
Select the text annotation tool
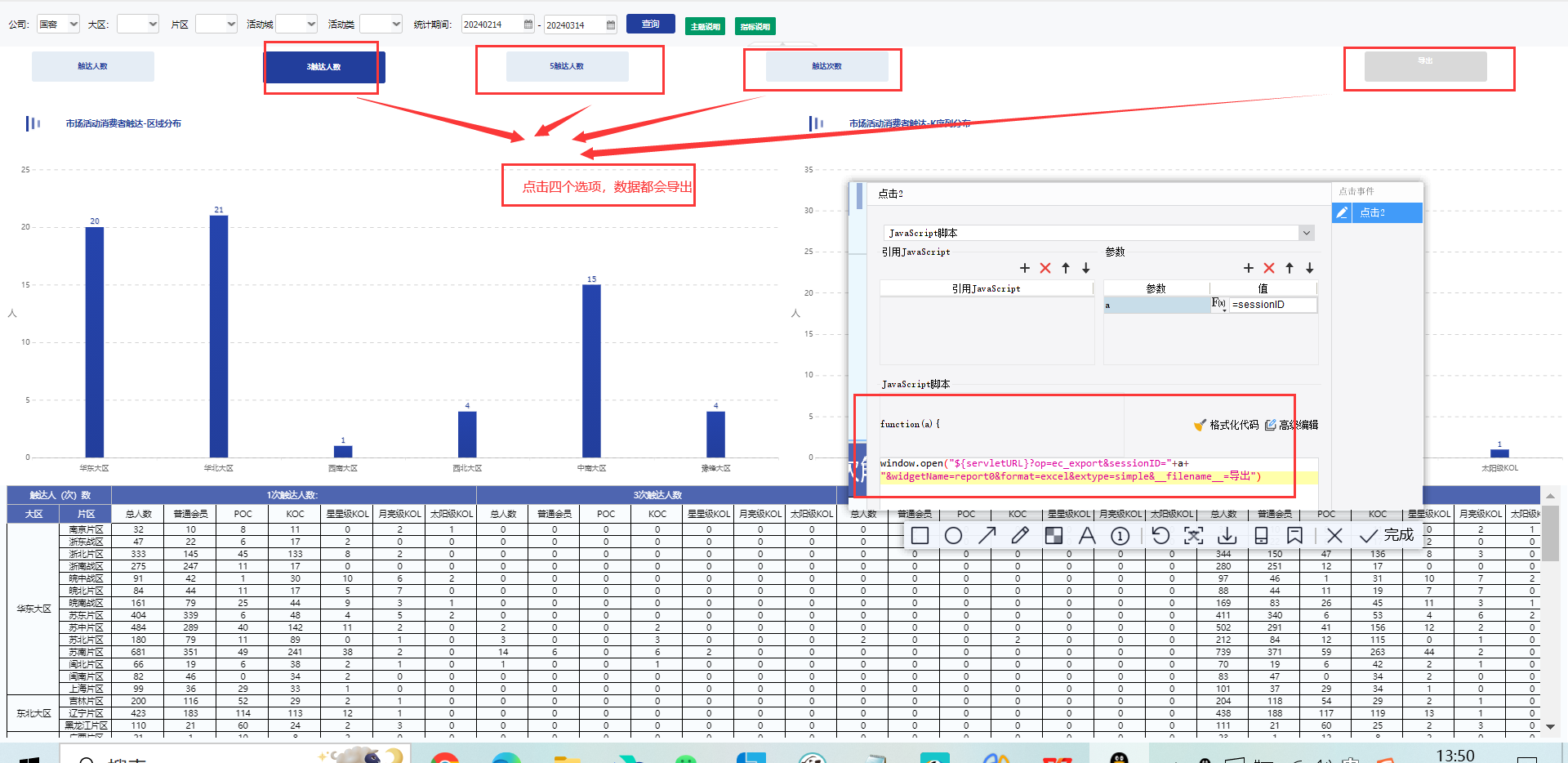pos(1087,536)
